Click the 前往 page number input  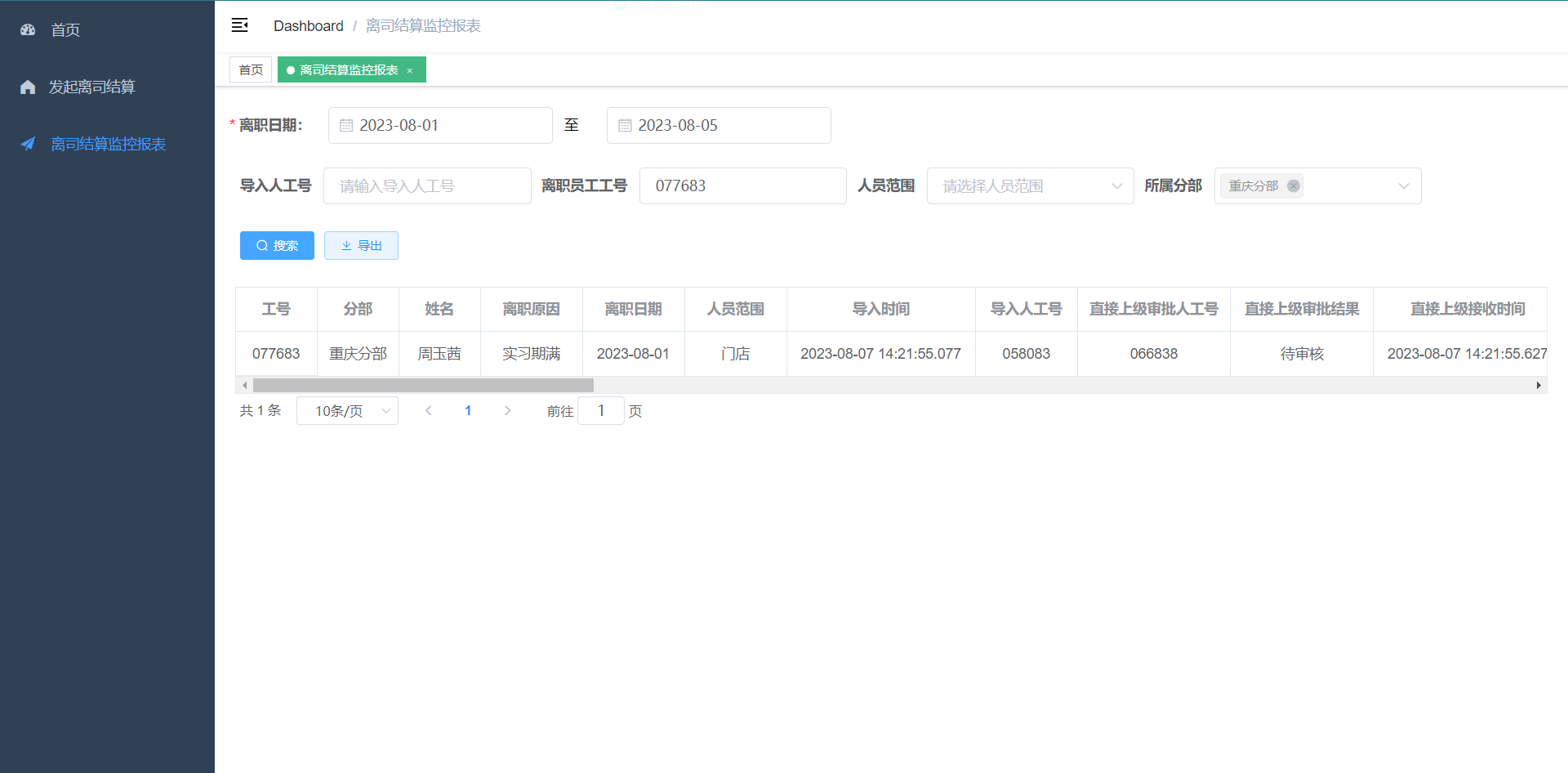[601, 410]
